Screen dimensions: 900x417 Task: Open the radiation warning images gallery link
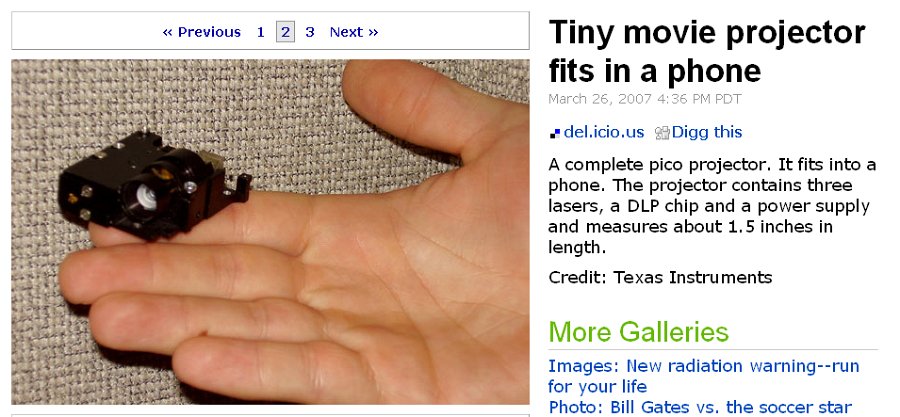(703, 376)
